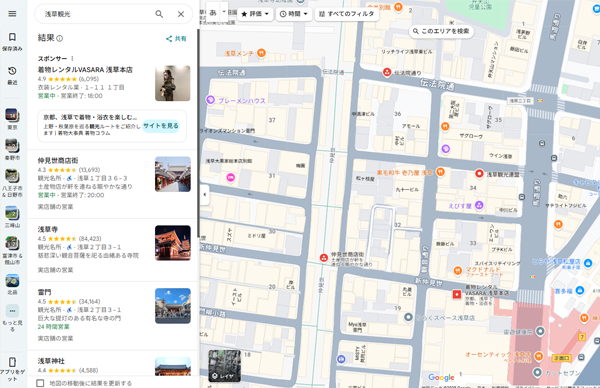Open VASARA listing photo thumbnail
The height and width of the screenshot is (388, 600).
click(173, 83)
